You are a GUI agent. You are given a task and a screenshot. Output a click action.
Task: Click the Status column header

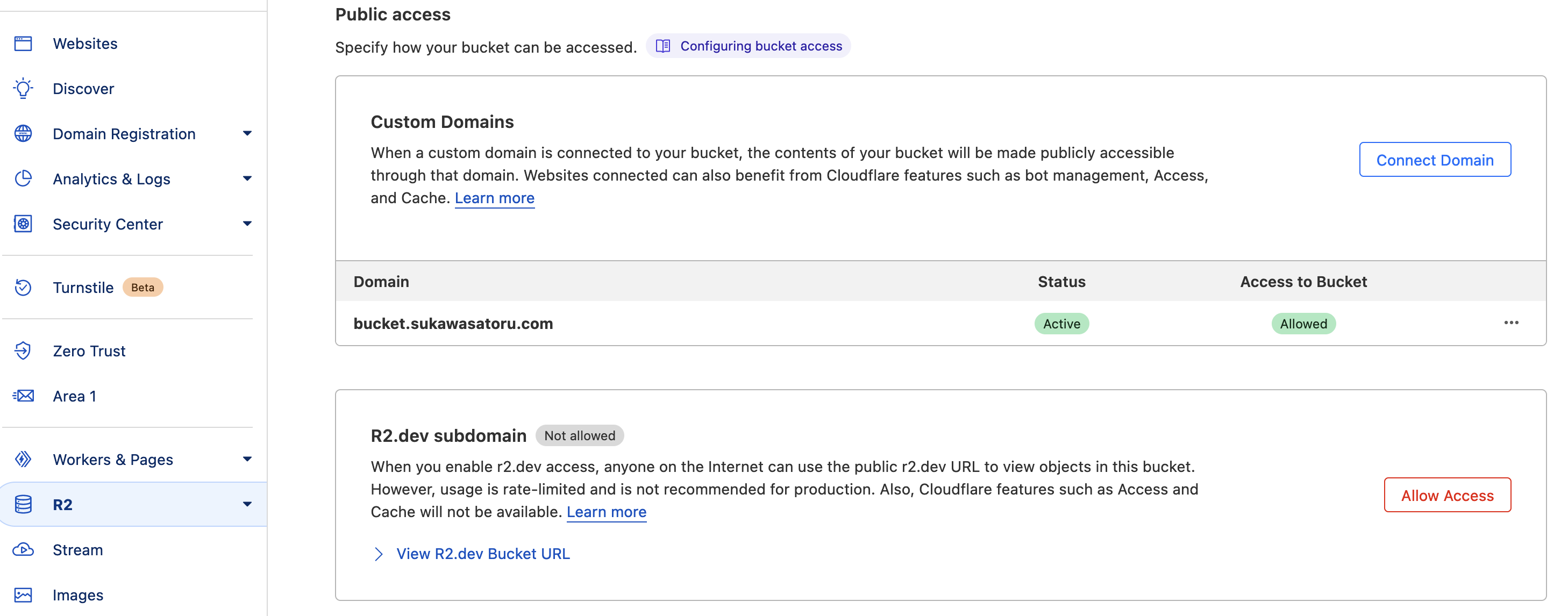point(1061,281)
